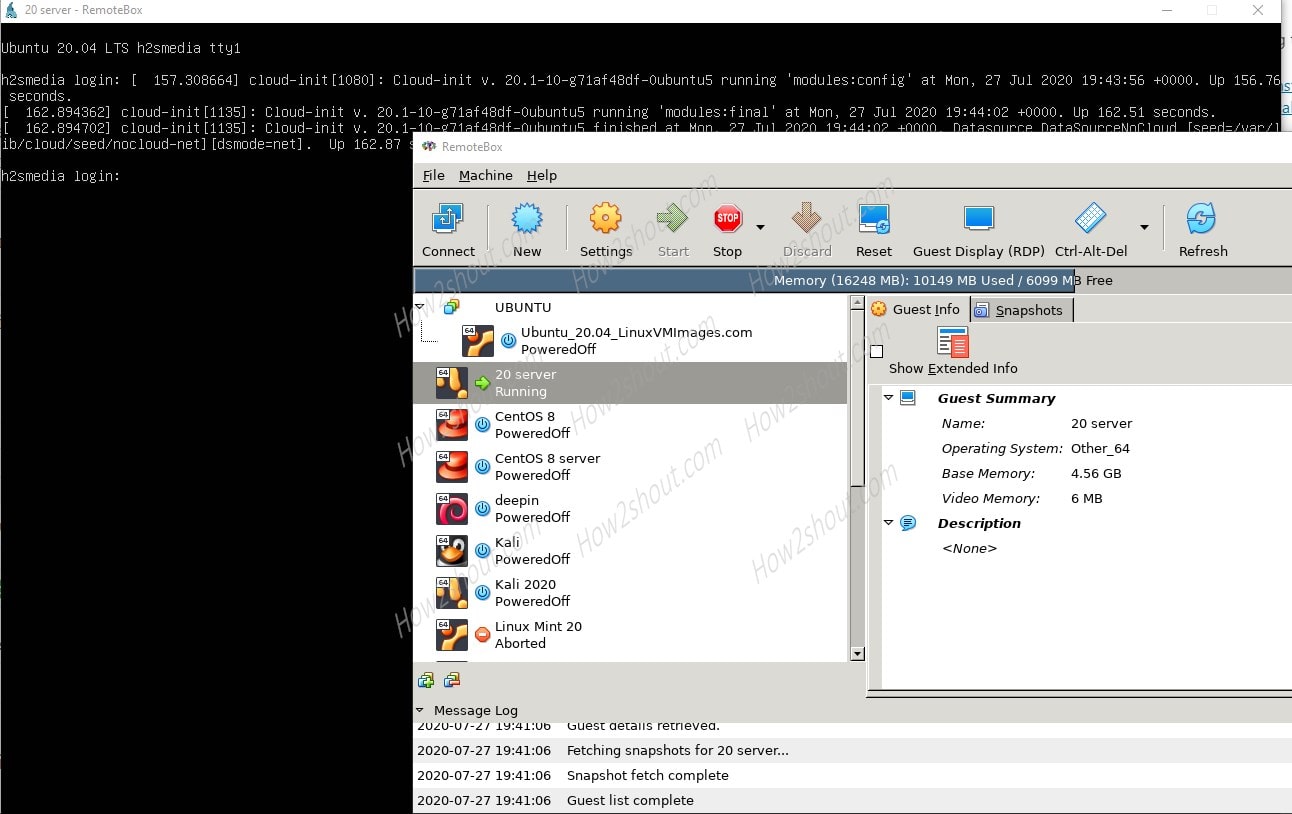Switch to the Snapshots tab
Viewport: 1292px width, 814px height.
pos(1020,310)
